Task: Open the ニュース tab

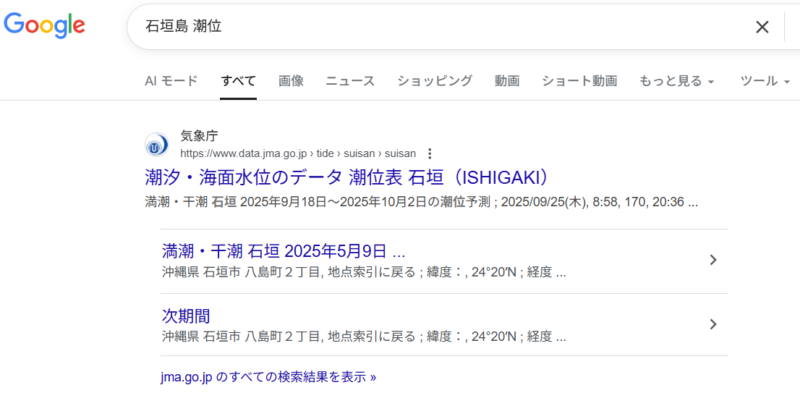Action: coord(350,81)
